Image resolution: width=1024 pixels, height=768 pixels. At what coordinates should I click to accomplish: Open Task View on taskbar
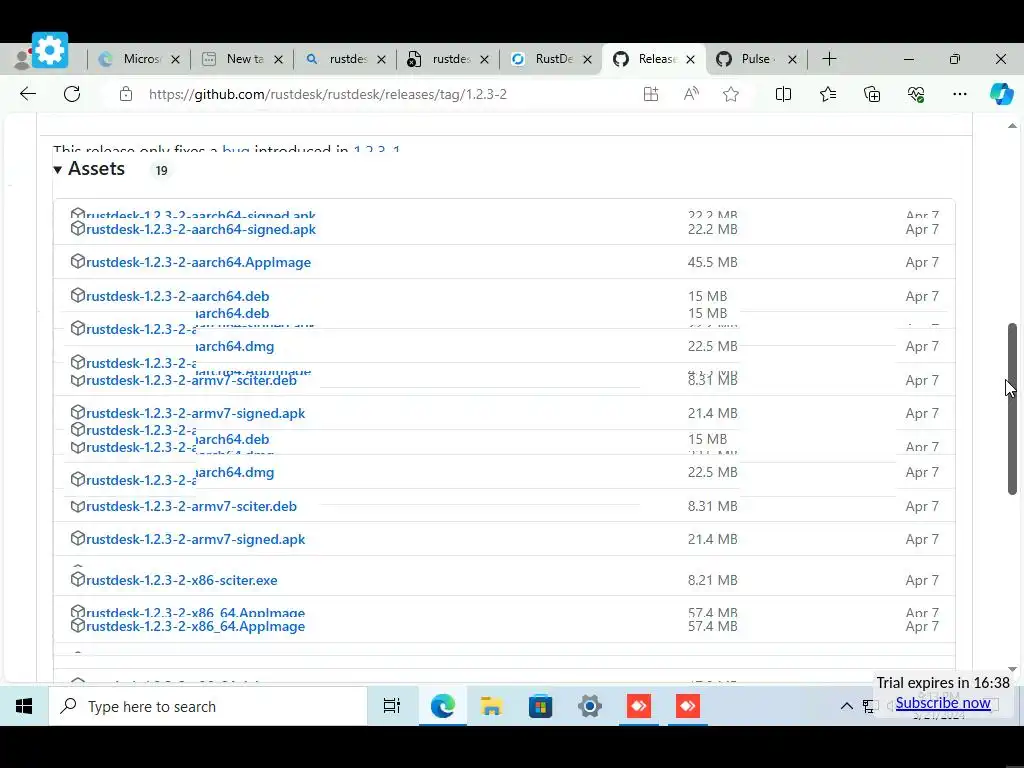(392, 706)
